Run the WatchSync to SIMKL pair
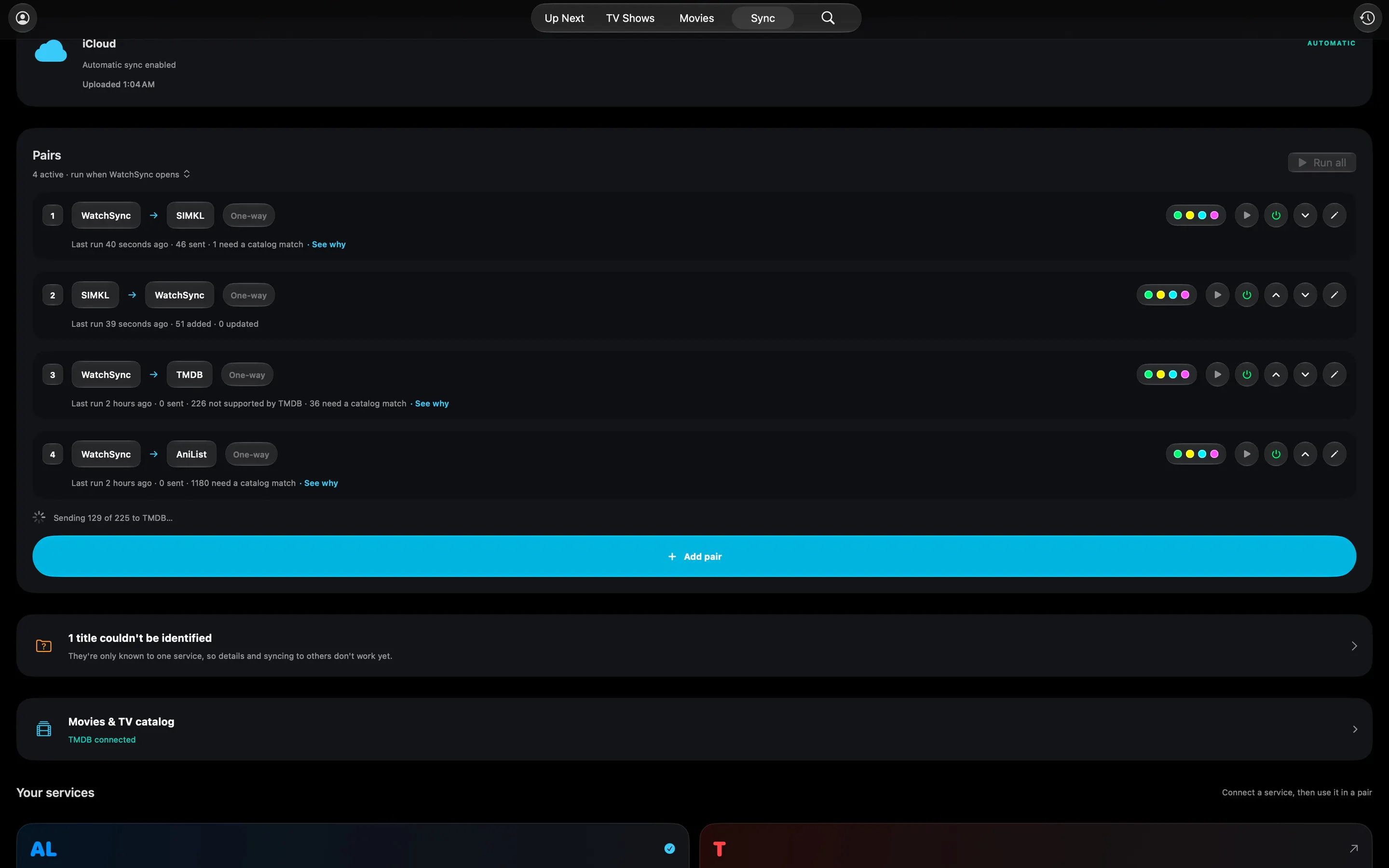Viewport: 1389px width, 868px height. (1246, 215)
